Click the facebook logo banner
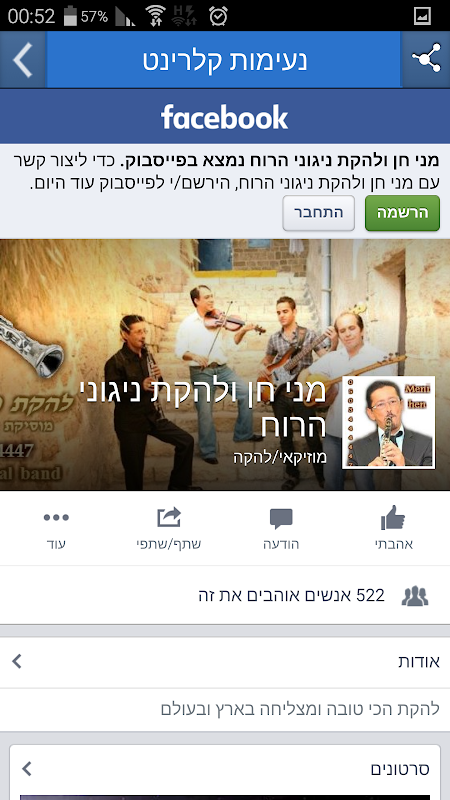Image resolution: width=450 pixels, height=800 pixels. [225, 117]
